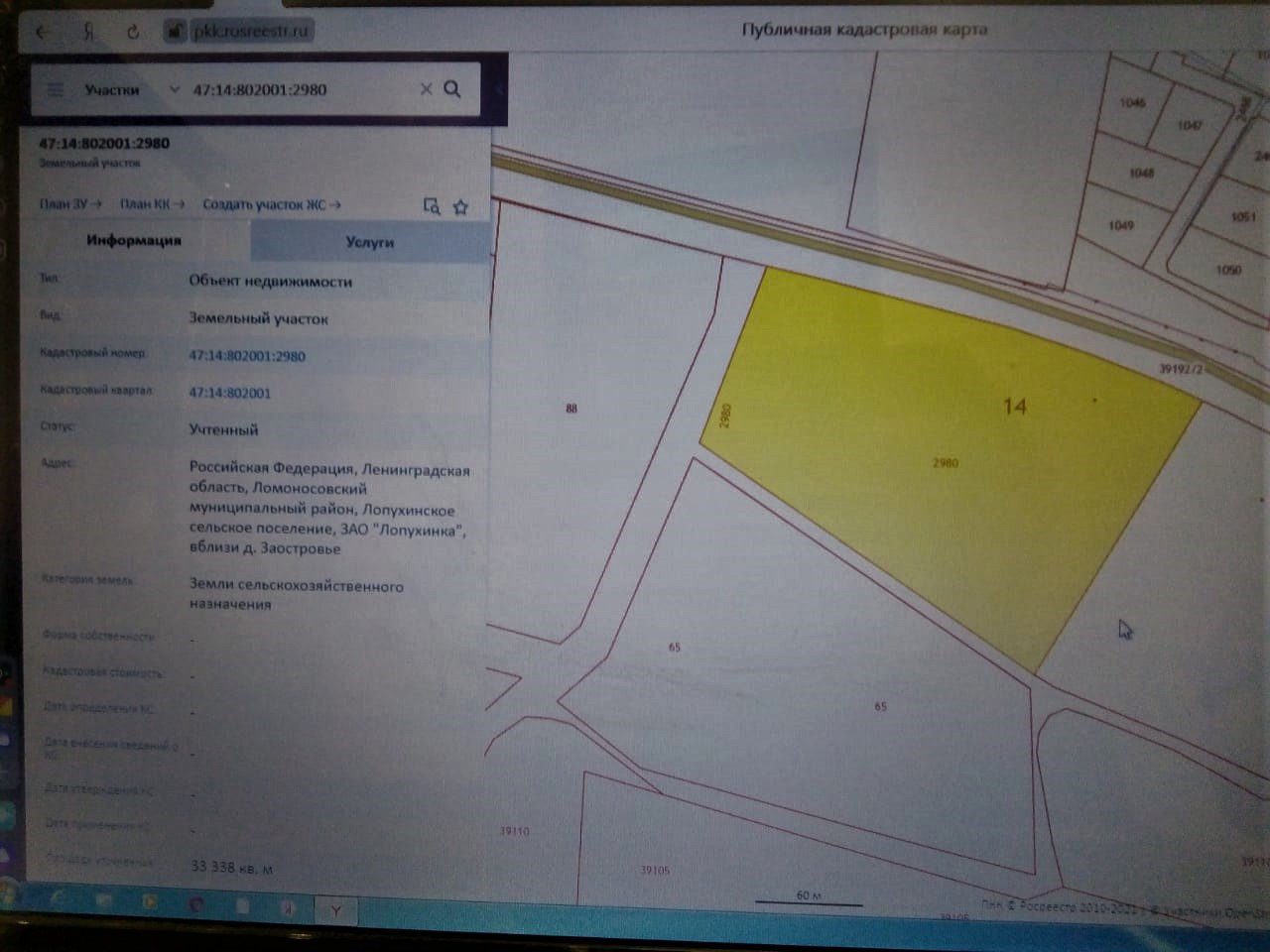Click the 33 338 кв. м area value
Viewport: 1270px width, 952px height.
(x=231, y=867)
